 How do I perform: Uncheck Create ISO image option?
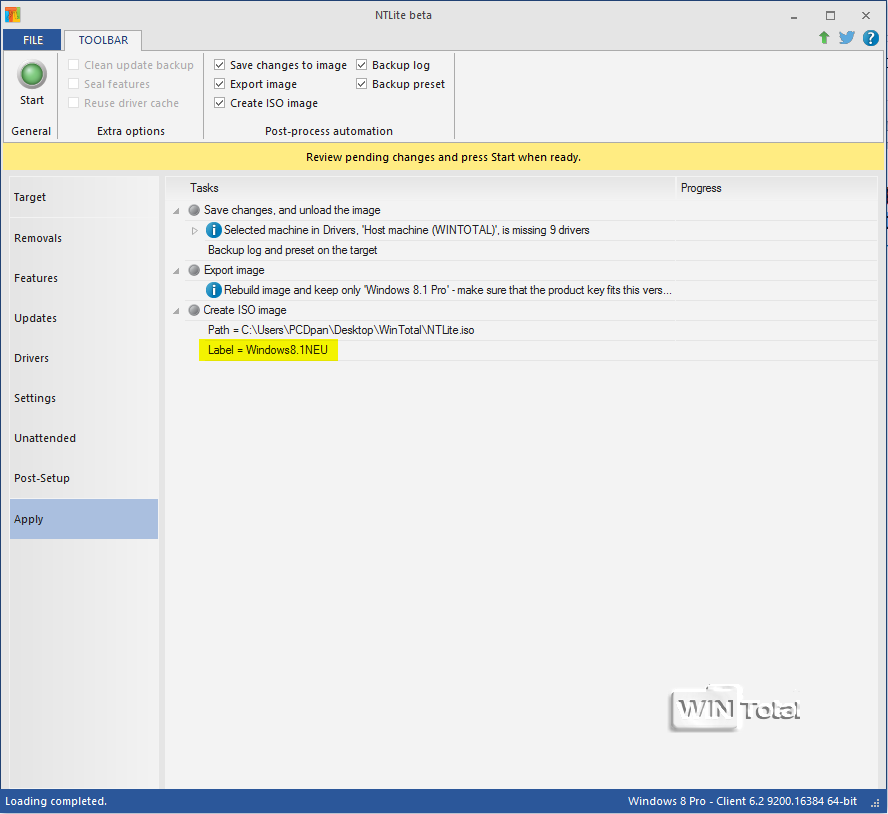(220, 103)
